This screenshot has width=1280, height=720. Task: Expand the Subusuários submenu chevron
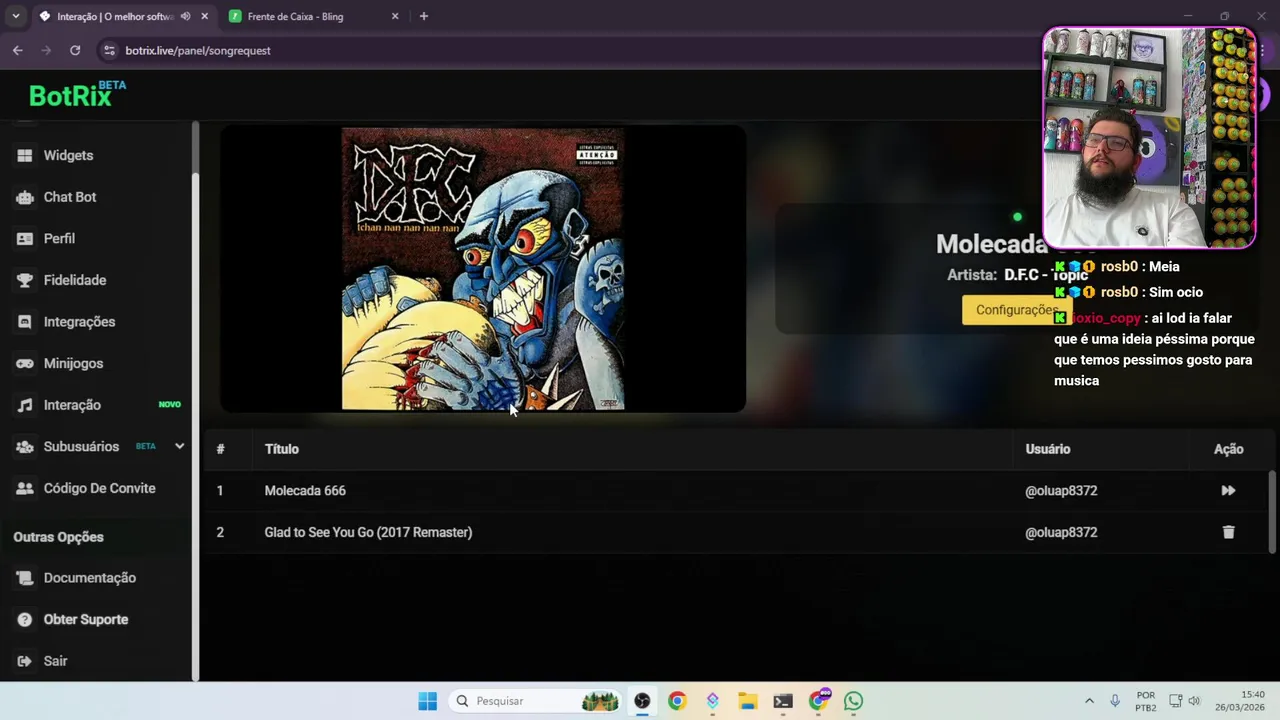pos(179,446)
